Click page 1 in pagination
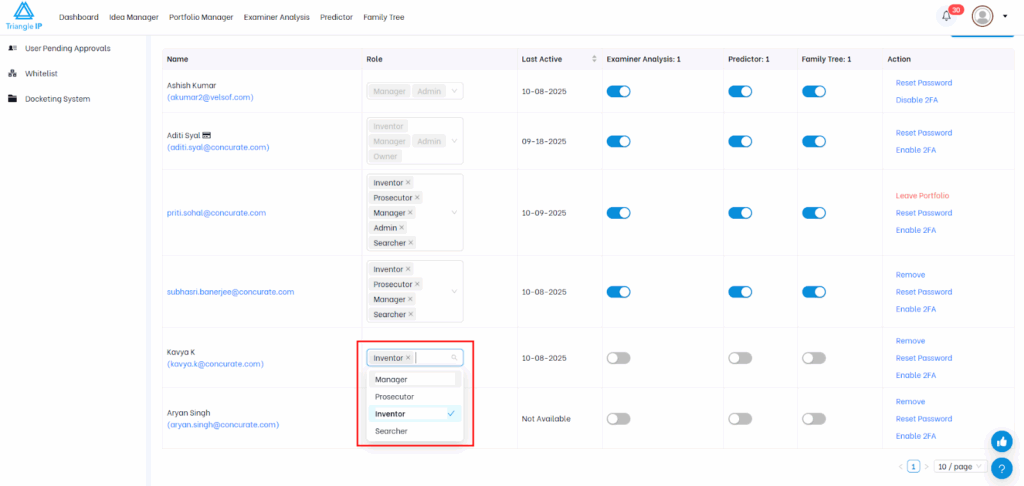 913,467
